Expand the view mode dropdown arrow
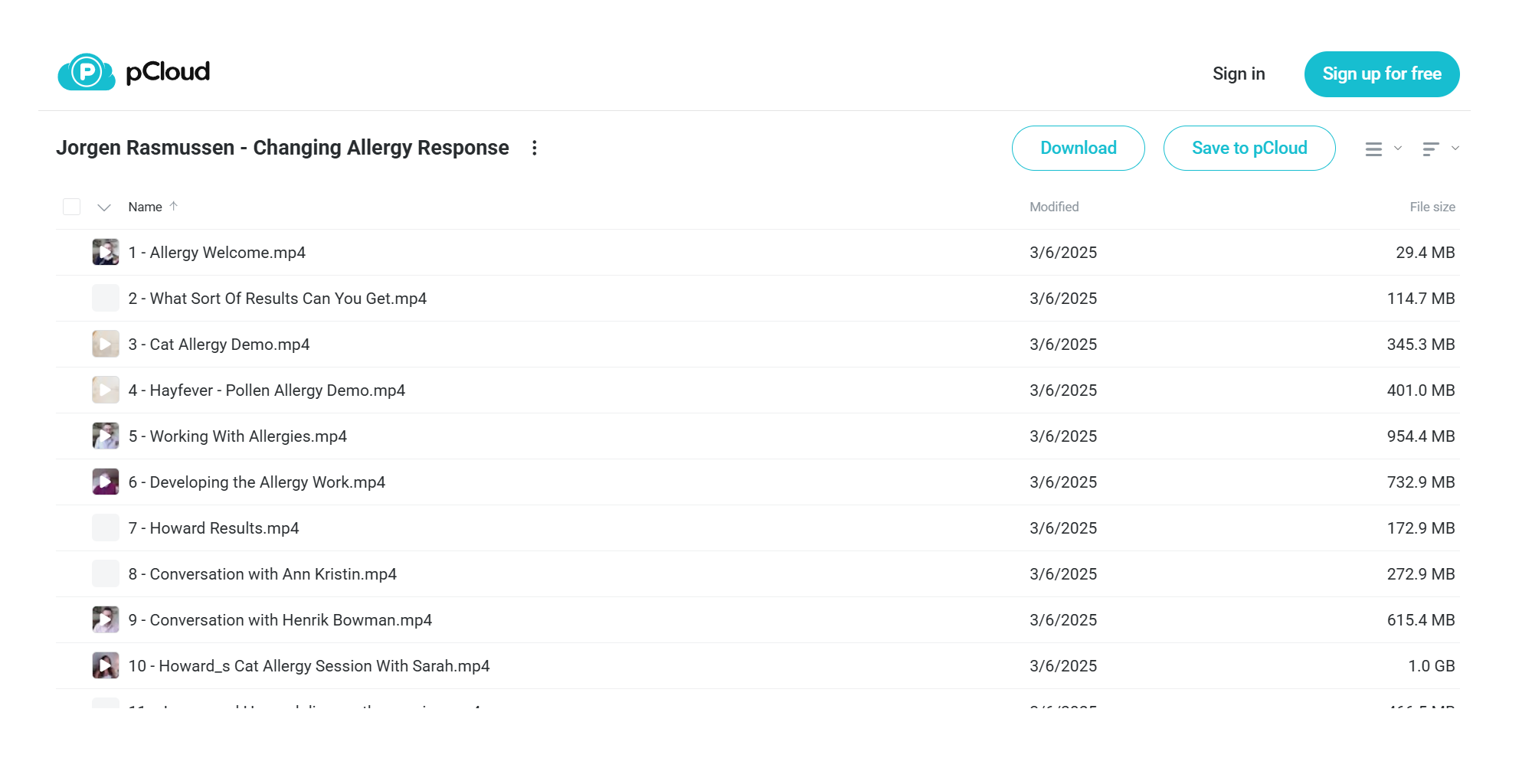 pos(1398,148)
